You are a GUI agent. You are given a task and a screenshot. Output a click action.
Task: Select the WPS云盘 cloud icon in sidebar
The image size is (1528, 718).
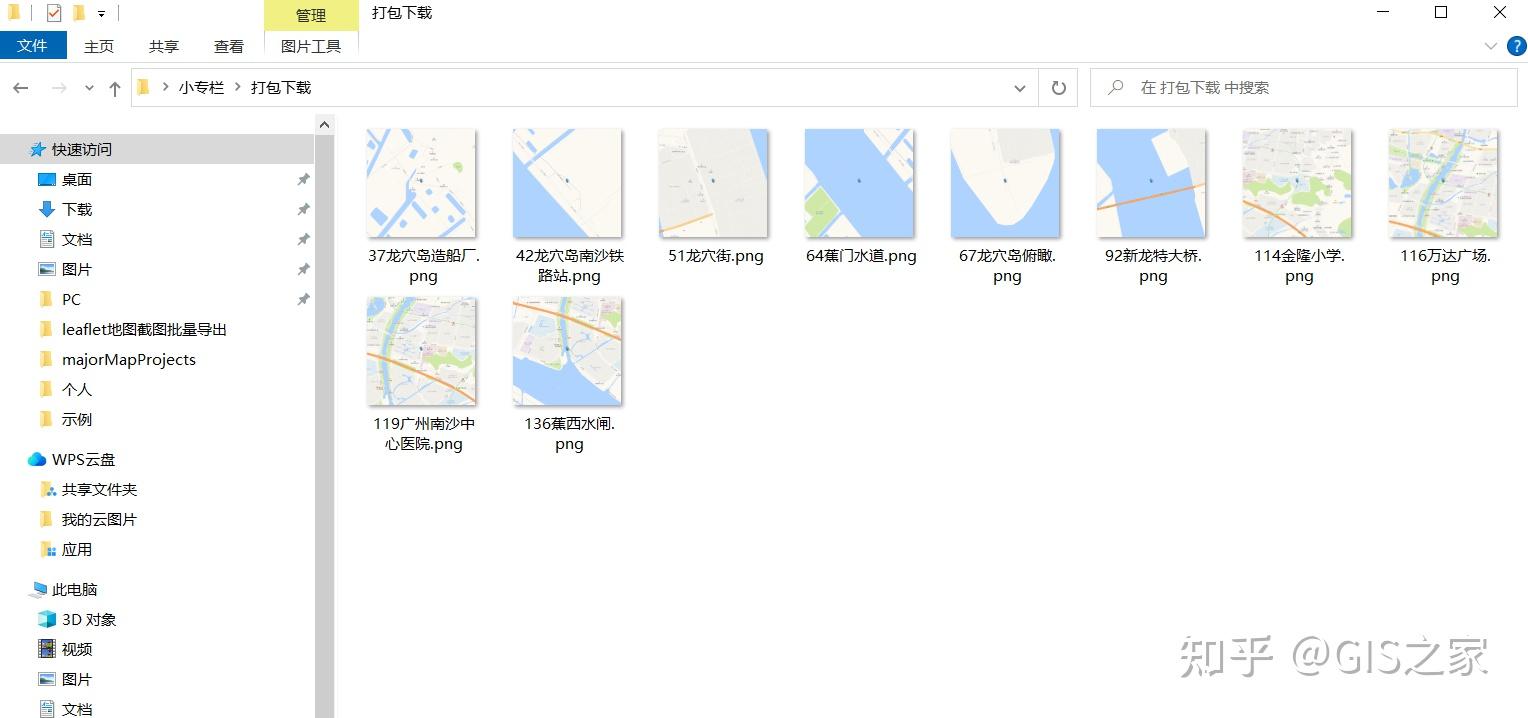[36, 459]
